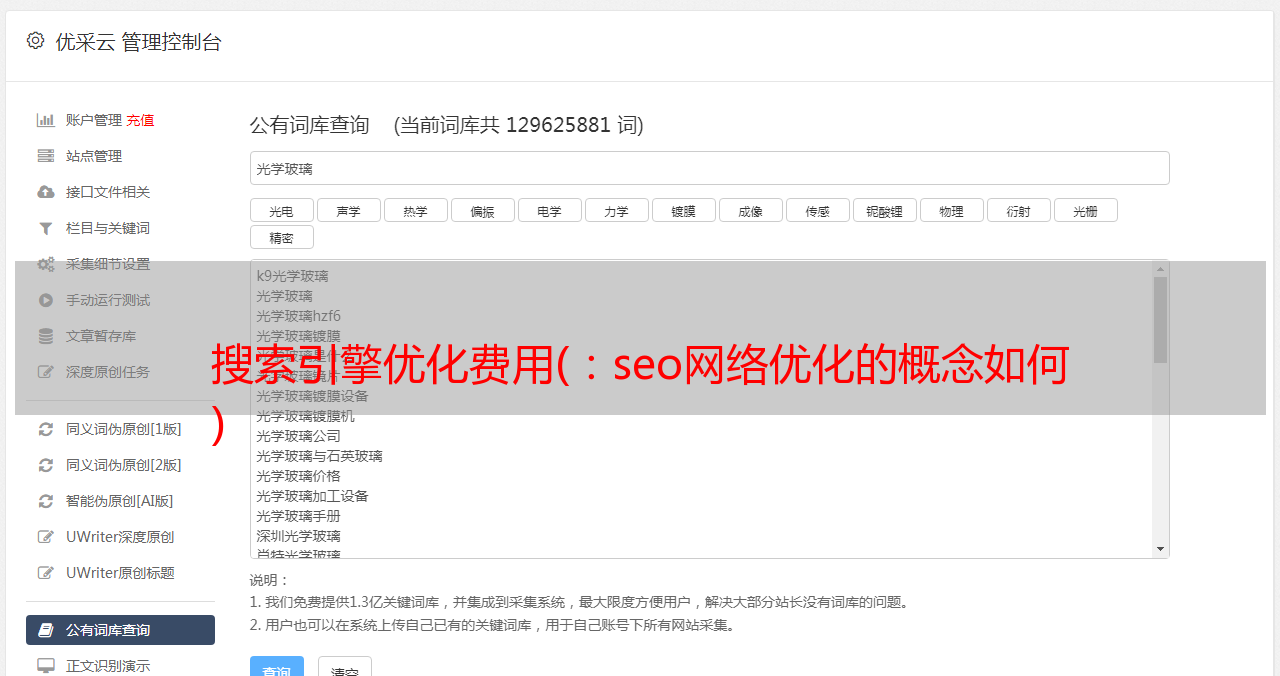Click the blue 查询 button
Image resolution: width=1280 pixels, height=676 pixels.
(x=277, y=667)
